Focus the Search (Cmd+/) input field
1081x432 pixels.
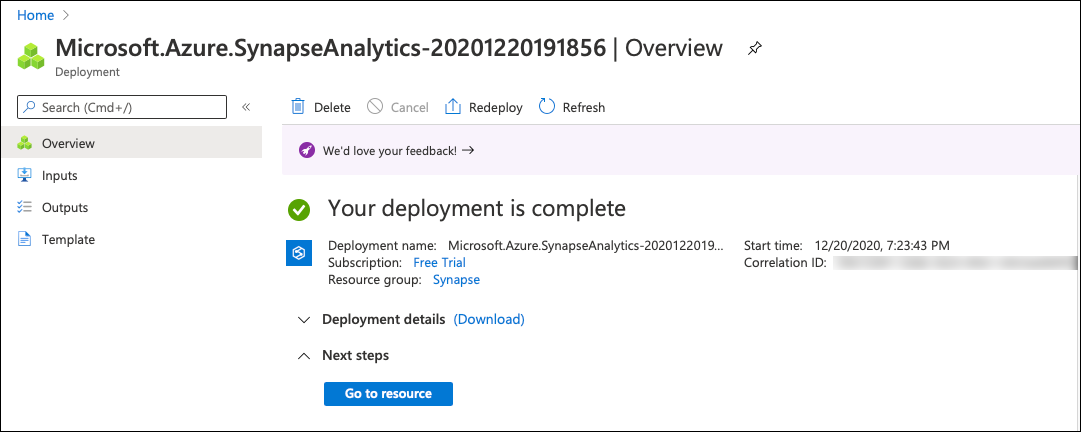point(122,107)
